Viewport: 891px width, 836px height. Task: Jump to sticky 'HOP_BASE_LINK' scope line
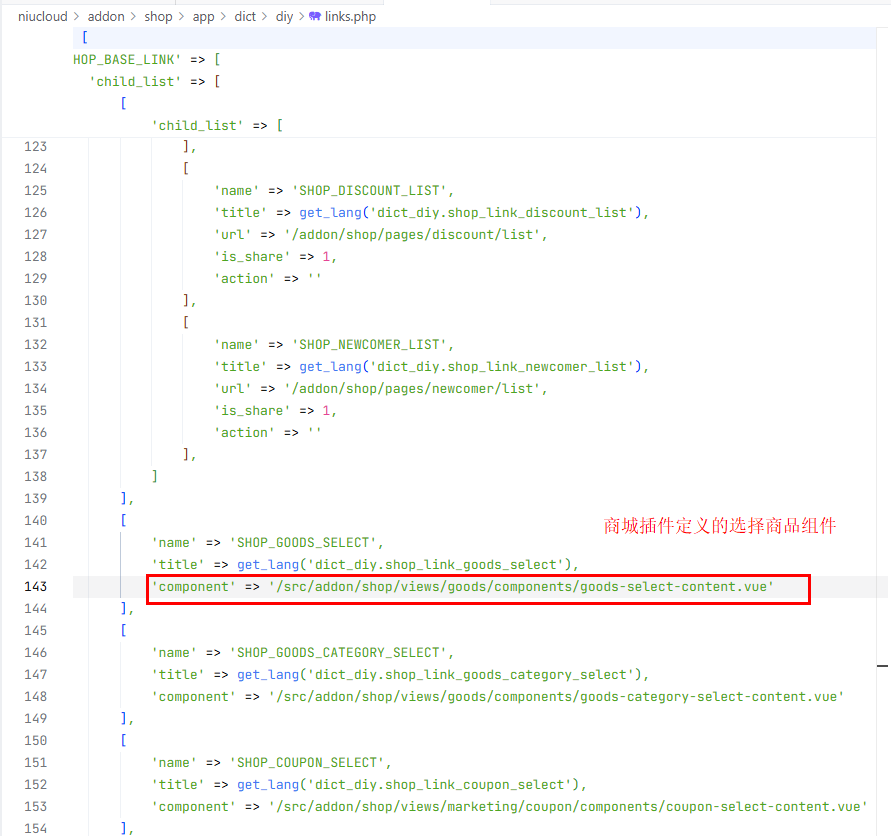[140, 59]
